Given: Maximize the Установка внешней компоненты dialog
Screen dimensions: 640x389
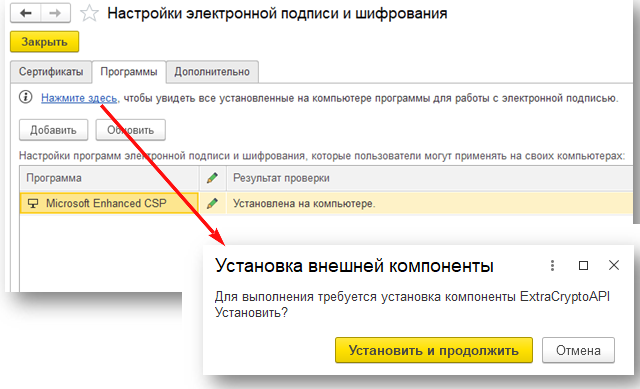Looking at the screenshot, I should click(x=584, y=266).
